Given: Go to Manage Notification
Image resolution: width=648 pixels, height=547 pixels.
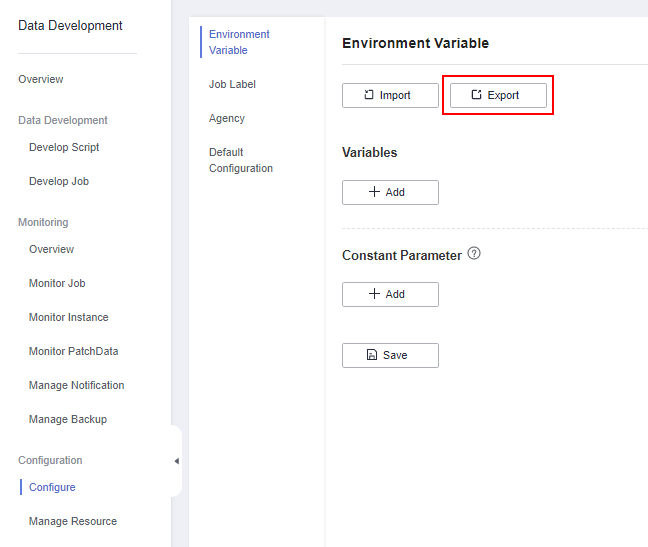Looking at the screenshot, I should (76, 385).
